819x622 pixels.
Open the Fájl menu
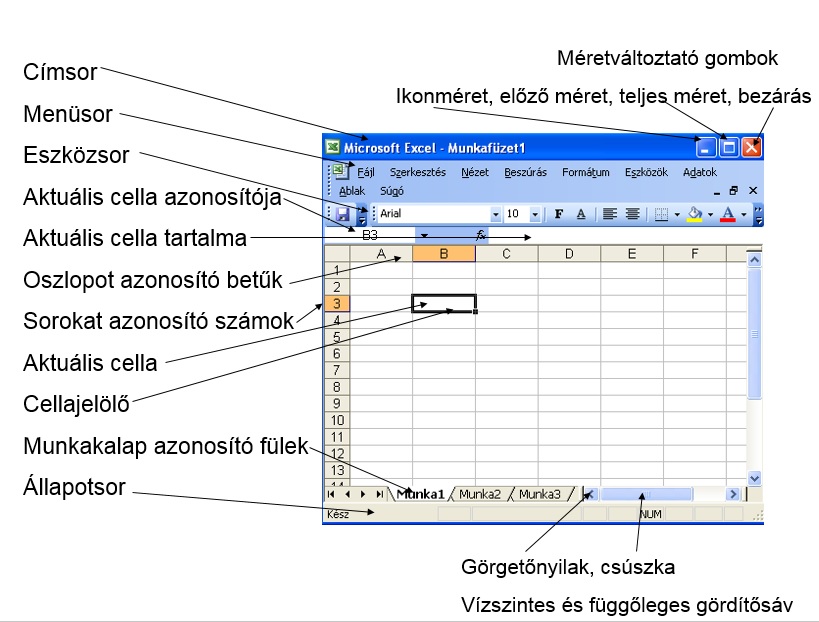tap(366, 172)
